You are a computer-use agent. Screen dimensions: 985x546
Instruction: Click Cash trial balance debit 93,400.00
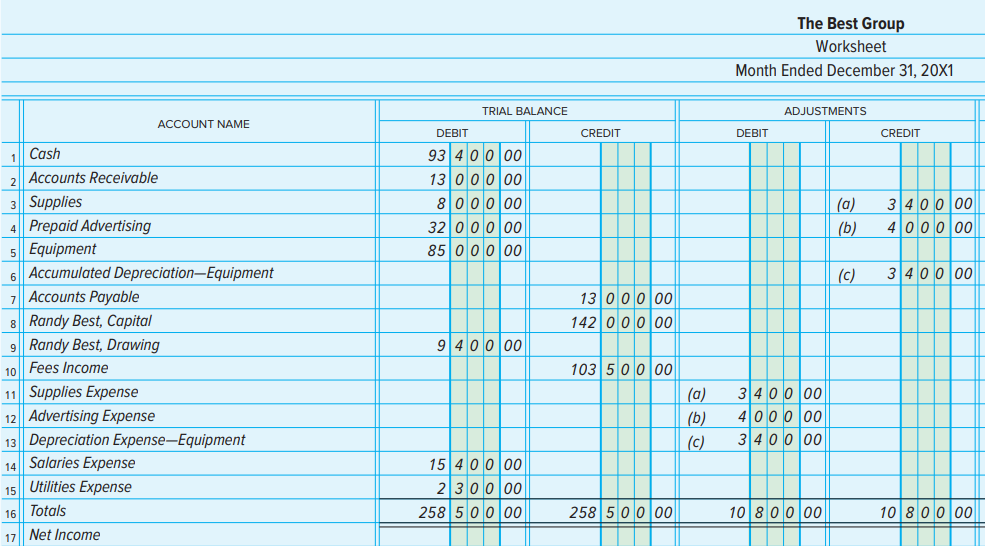click(475, 156)
